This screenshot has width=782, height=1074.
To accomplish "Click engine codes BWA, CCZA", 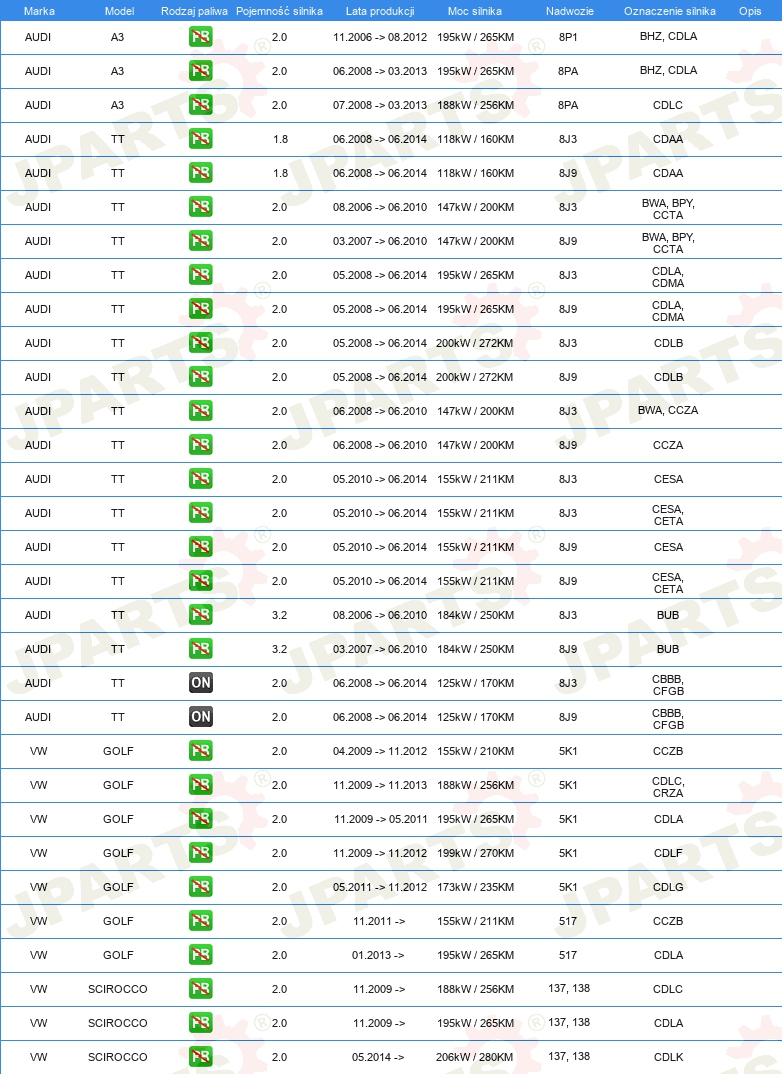I will coord(668,410).
